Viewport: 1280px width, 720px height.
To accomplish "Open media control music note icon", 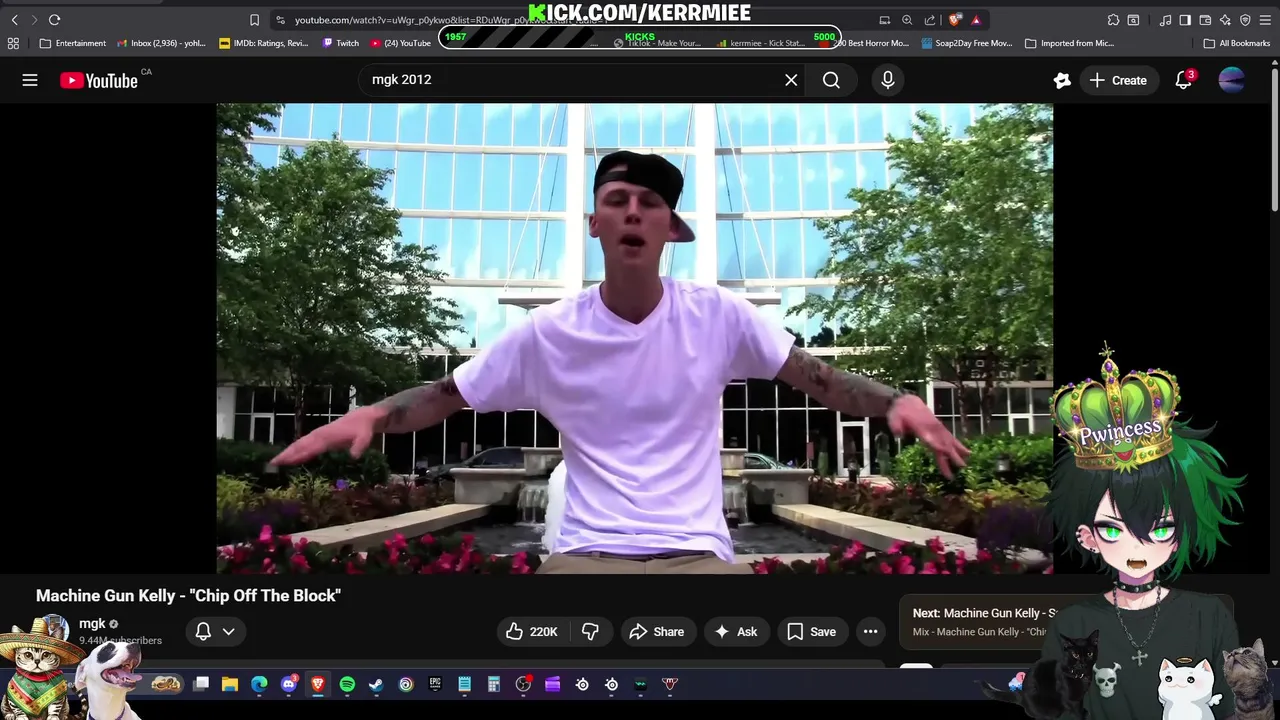I will pos(1166,20).
